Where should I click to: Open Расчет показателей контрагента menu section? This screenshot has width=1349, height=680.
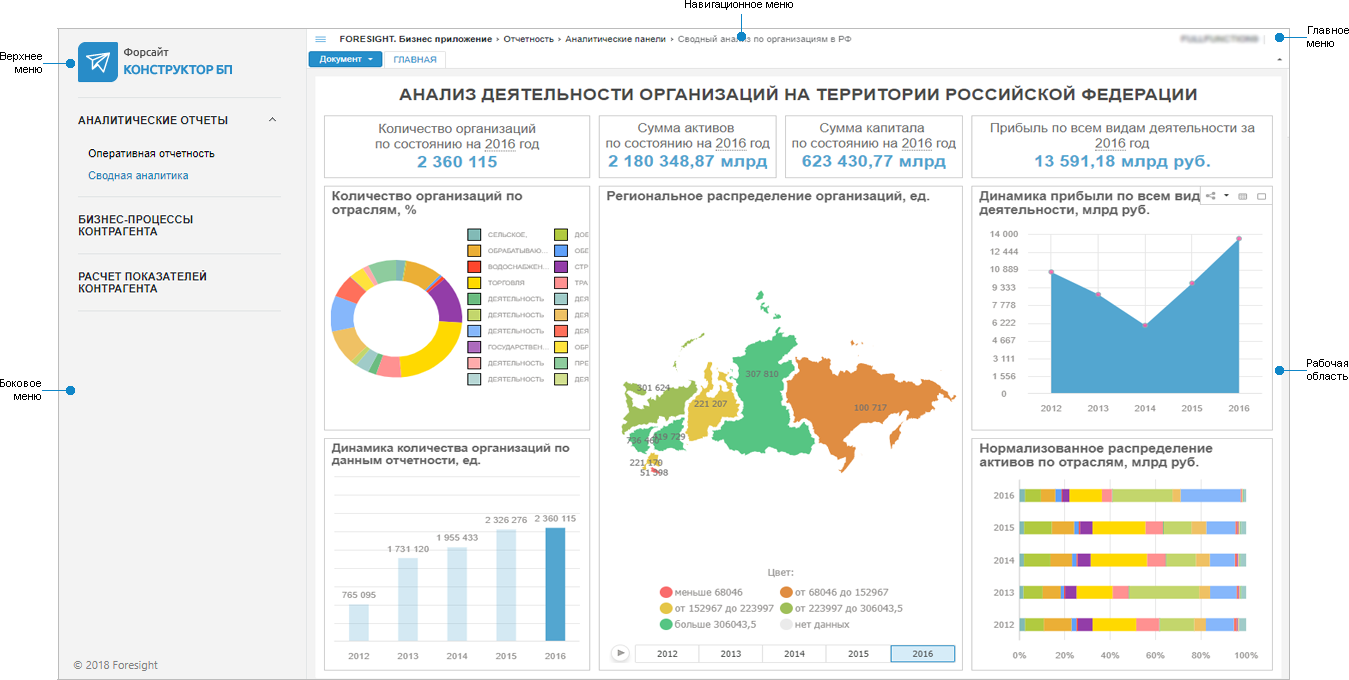point(142,282)
